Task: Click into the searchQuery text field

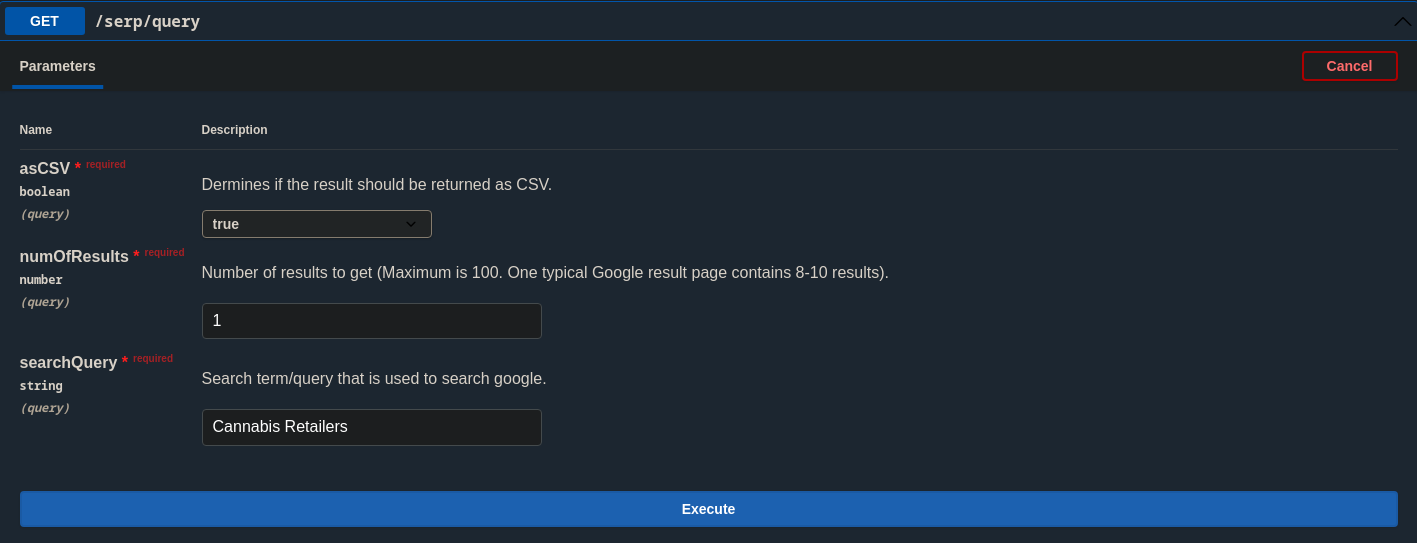Action: click(371, 427)
